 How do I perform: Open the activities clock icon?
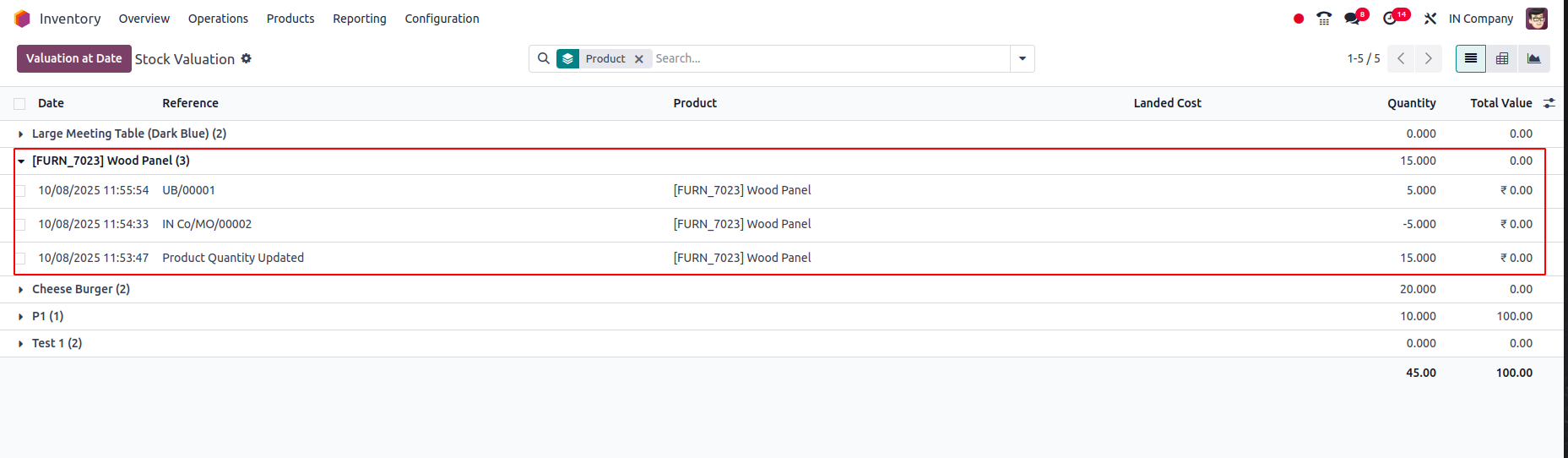coord(1390,19)
